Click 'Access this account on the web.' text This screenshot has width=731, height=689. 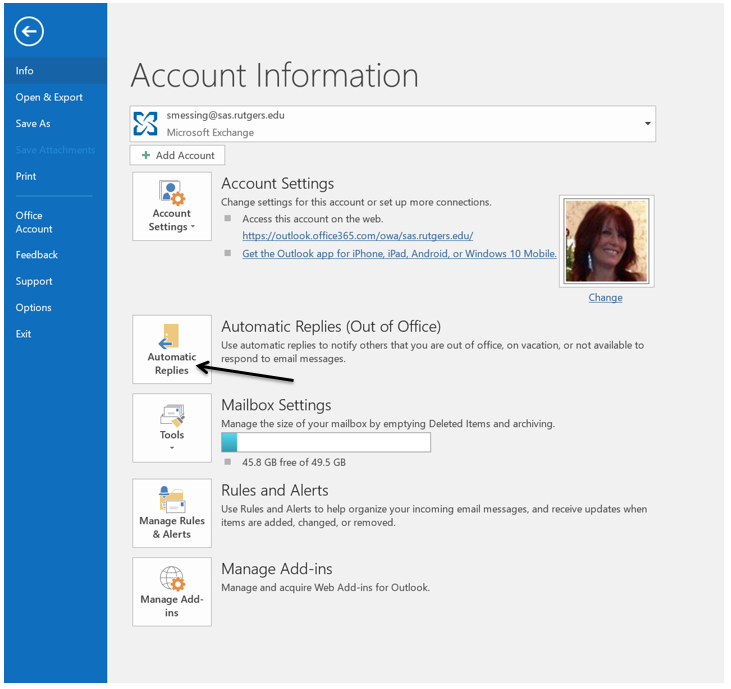313,219
